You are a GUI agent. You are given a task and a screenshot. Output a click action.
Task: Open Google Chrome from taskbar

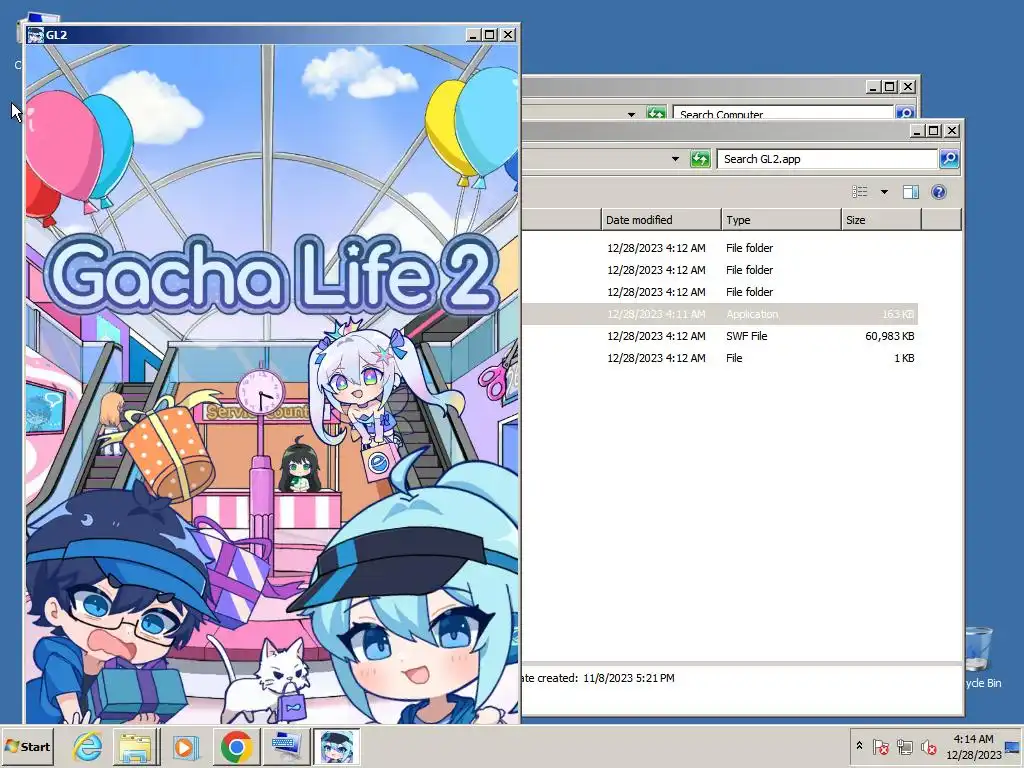click(236, 746)
